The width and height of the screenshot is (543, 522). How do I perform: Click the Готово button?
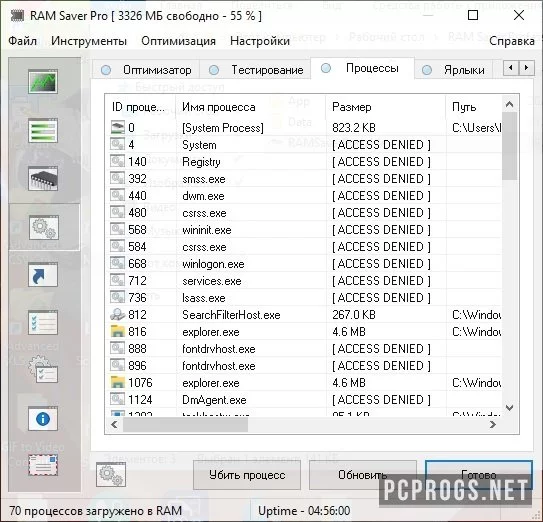pos(479,475)
